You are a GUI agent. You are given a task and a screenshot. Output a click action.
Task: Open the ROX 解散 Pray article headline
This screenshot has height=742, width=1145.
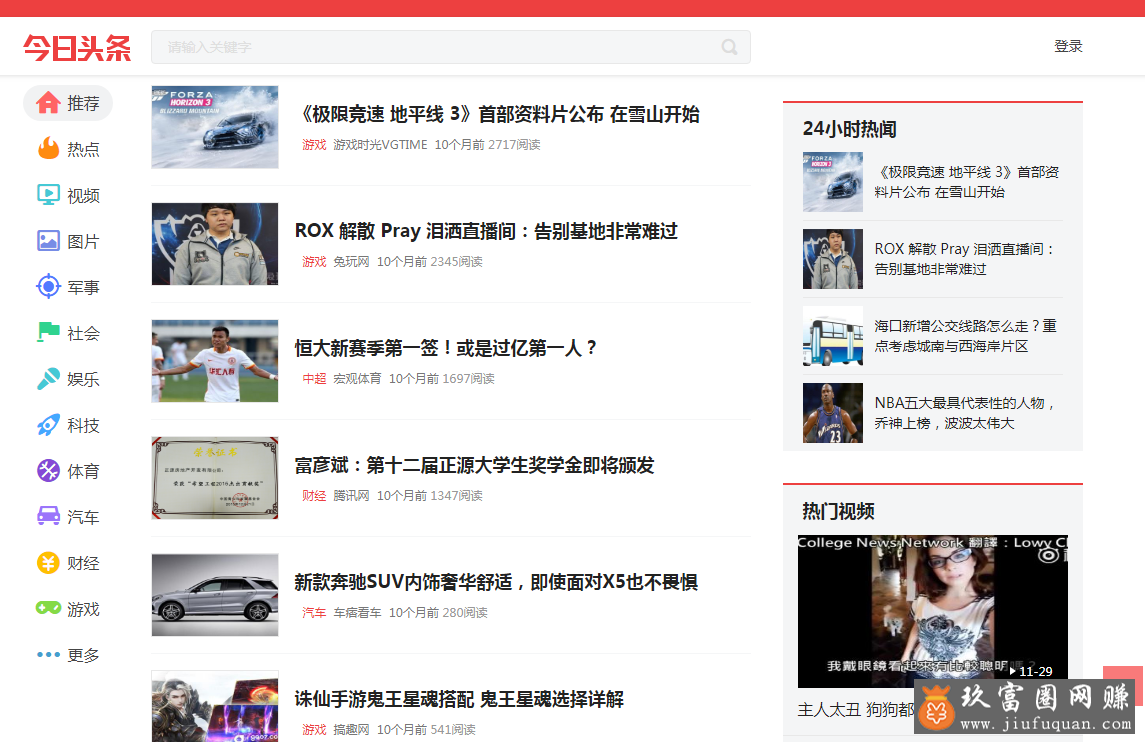click(486, 232)
